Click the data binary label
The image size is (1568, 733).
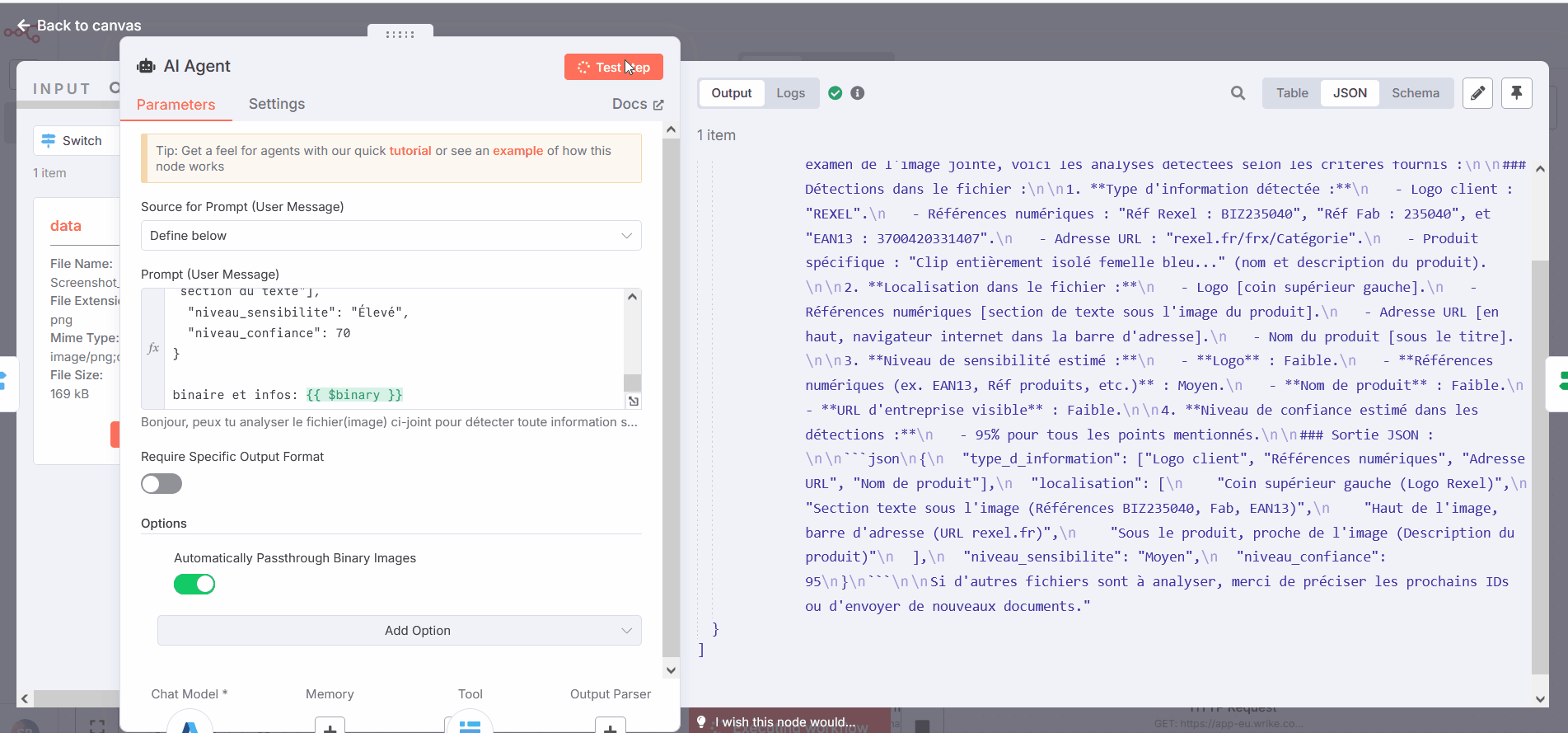coord(66,226)
